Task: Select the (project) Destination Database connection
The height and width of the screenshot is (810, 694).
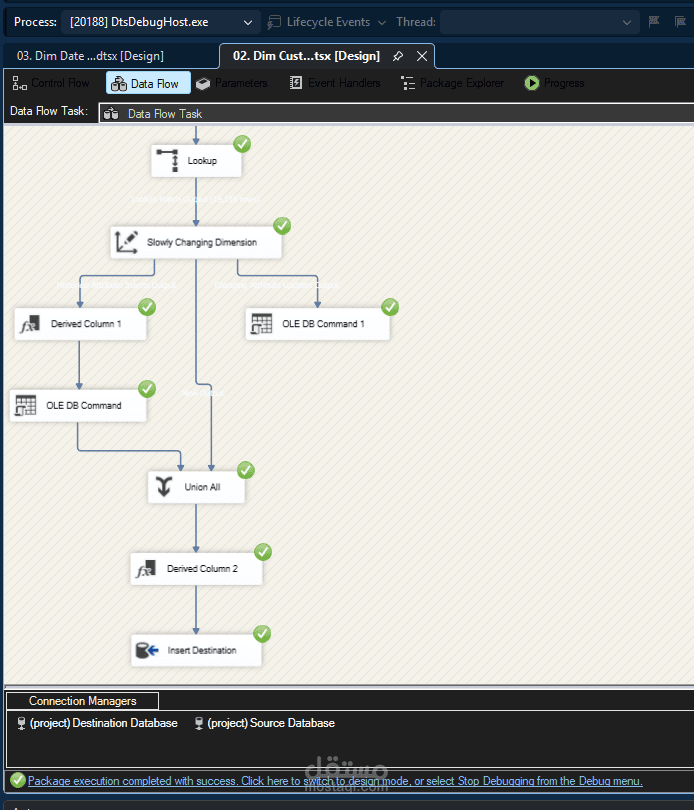Action: click(97, 723)
